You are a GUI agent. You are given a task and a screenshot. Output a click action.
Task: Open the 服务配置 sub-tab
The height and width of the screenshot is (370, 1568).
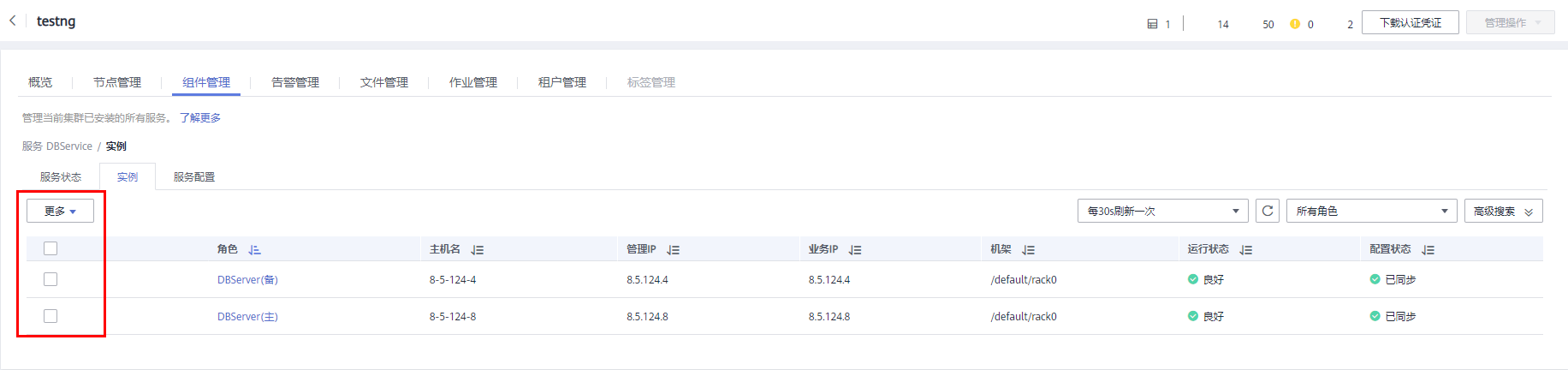[x=194, y=177]
